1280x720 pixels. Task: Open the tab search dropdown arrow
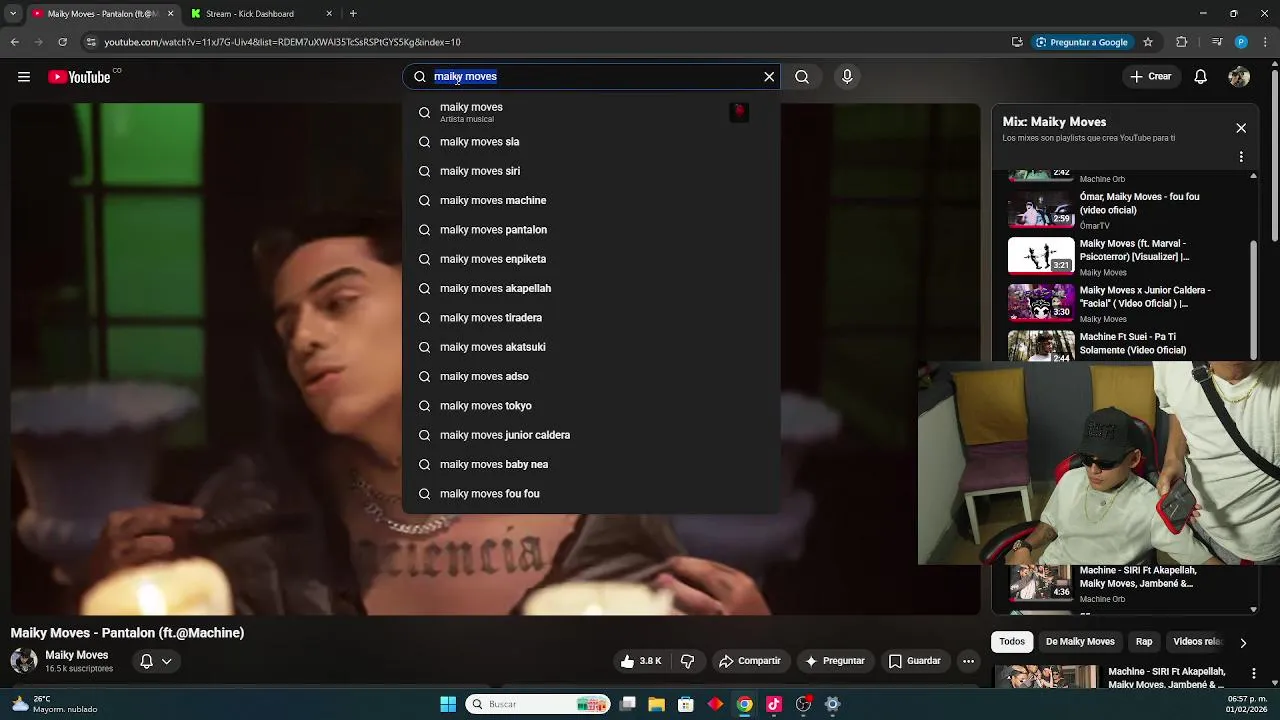tap(13, 14)
